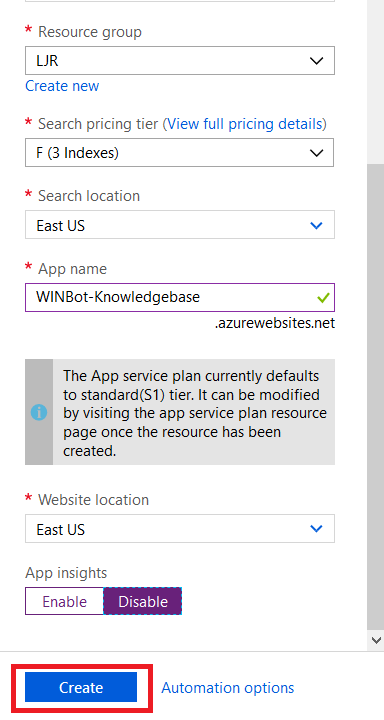Click the vertical scrollbar thumb
This screenshot has height=720, width=384.
376,397
